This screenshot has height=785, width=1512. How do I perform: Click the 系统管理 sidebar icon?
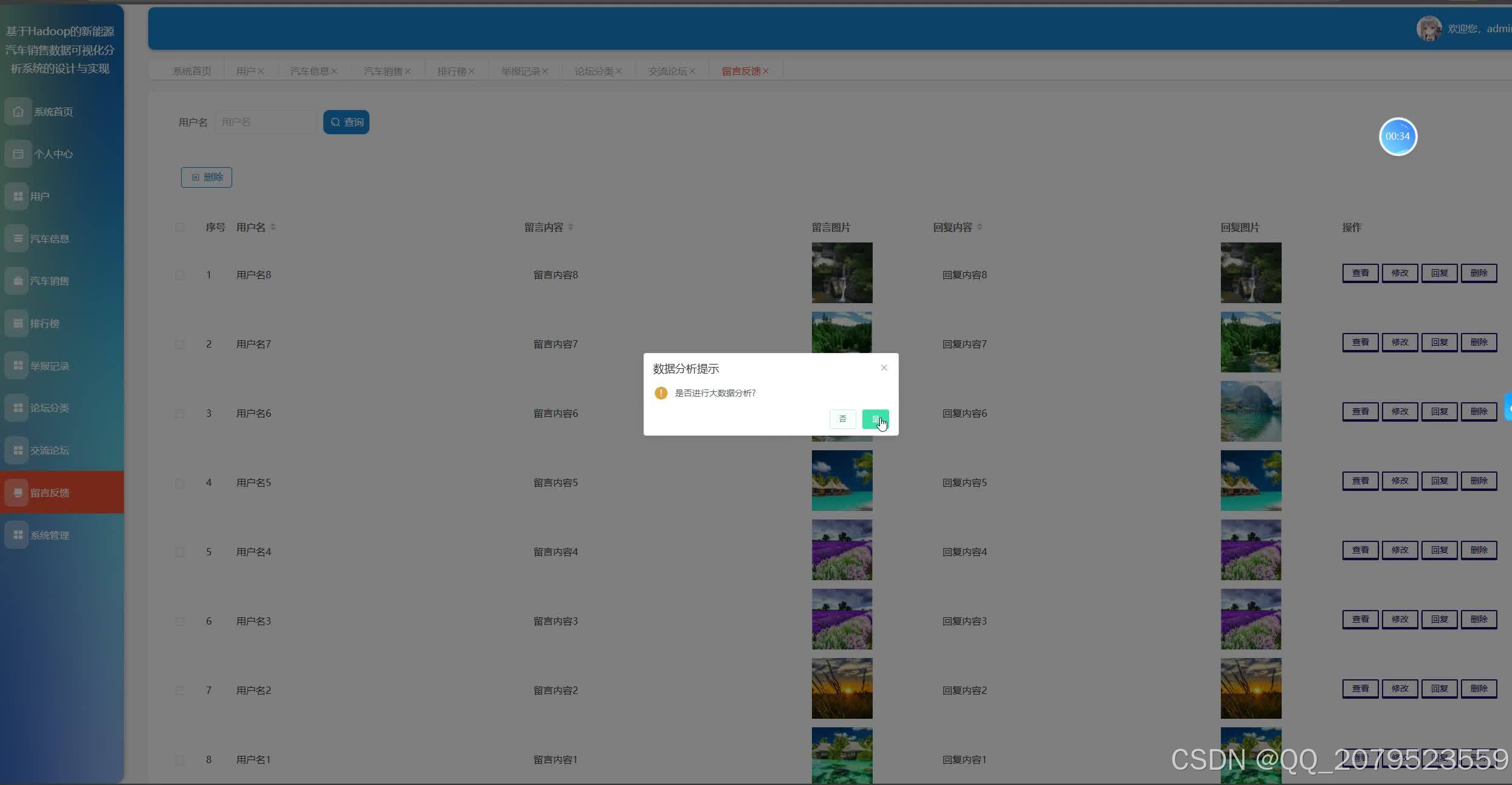pos(18,535)
